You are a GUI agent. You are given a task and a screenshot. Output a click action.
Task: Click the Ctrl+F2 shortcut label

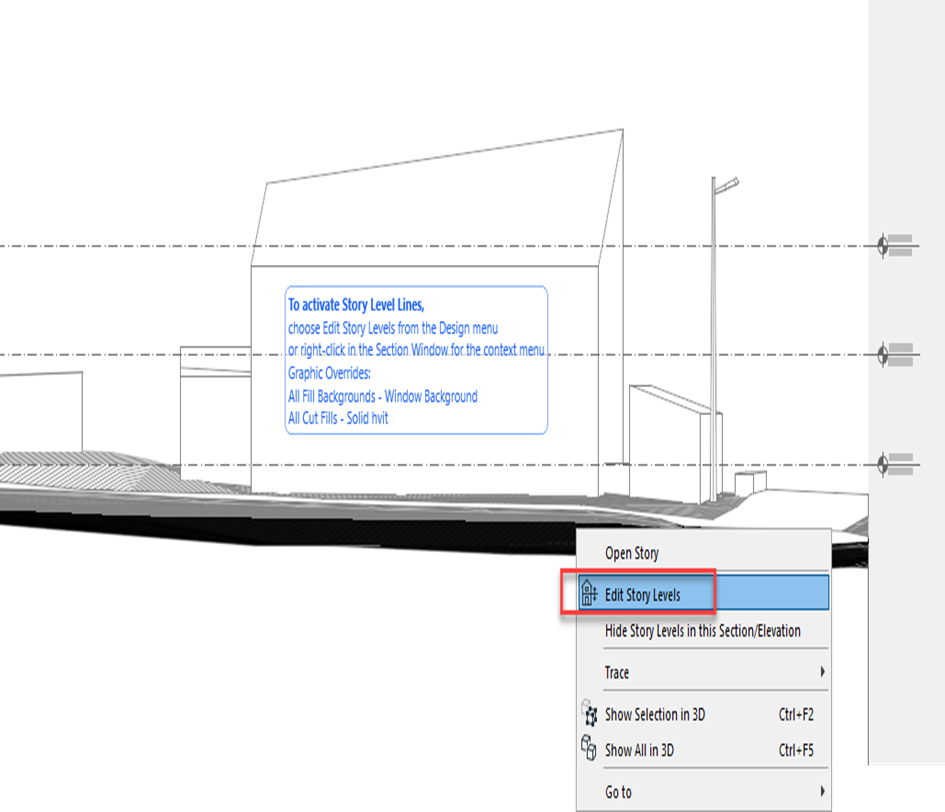(796, 714)
